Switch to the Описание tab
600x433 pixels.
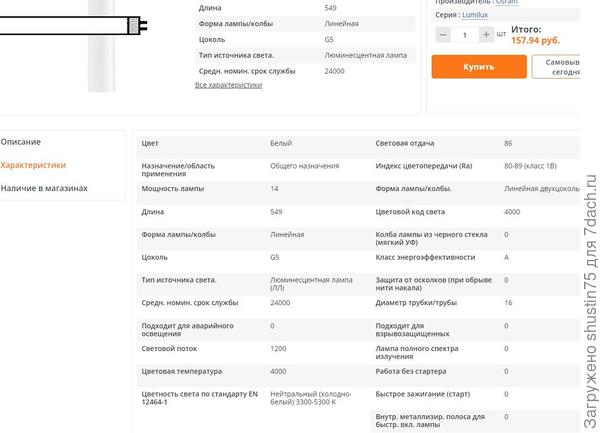click(x=21, y=142)
